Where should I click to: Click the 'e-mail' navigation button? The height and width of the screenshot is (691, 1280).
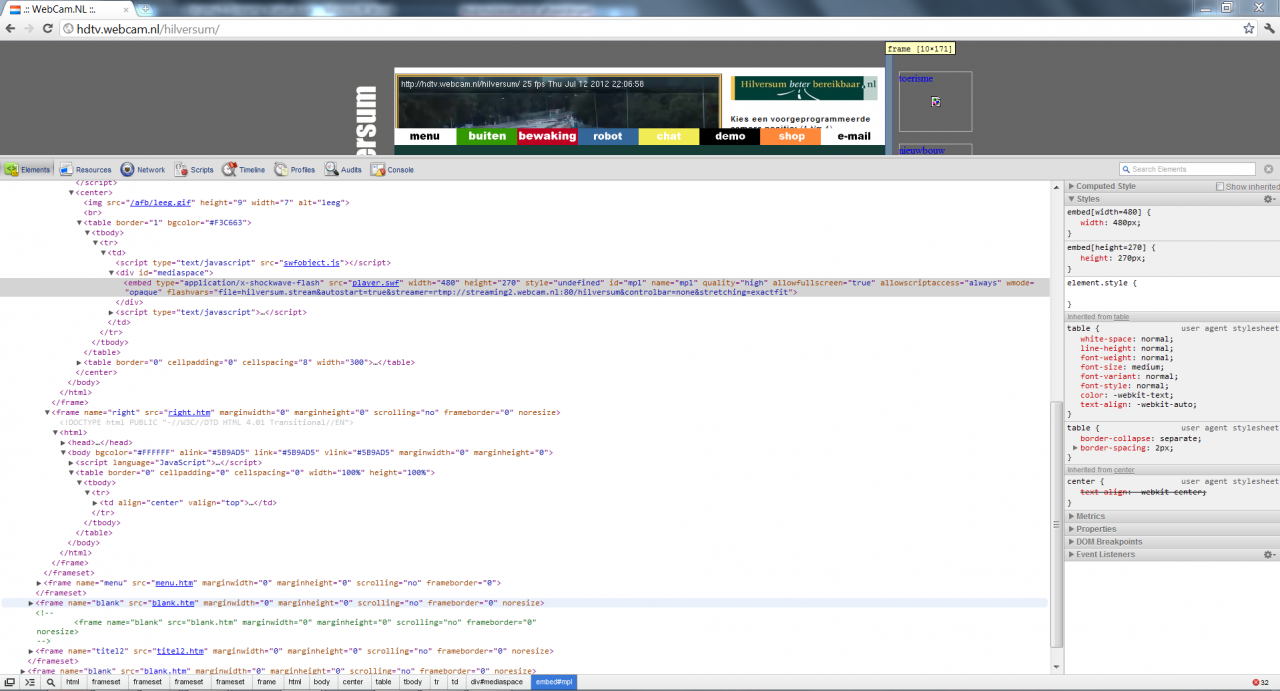click(x=853, y=136)
